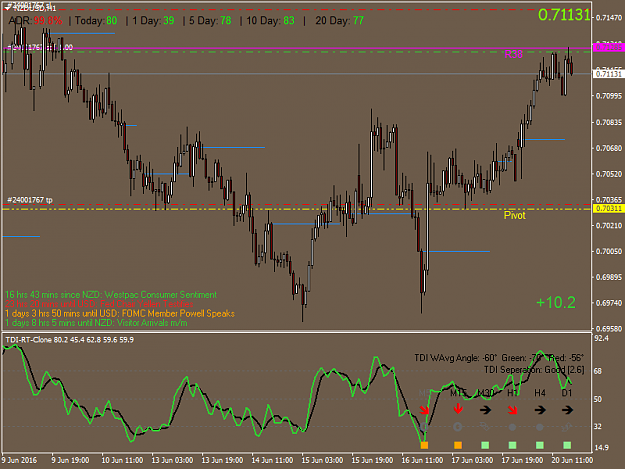Screen dimensions: 625x469
Task: Click the '1 Day: 39' range value
Action: (153, 20)
